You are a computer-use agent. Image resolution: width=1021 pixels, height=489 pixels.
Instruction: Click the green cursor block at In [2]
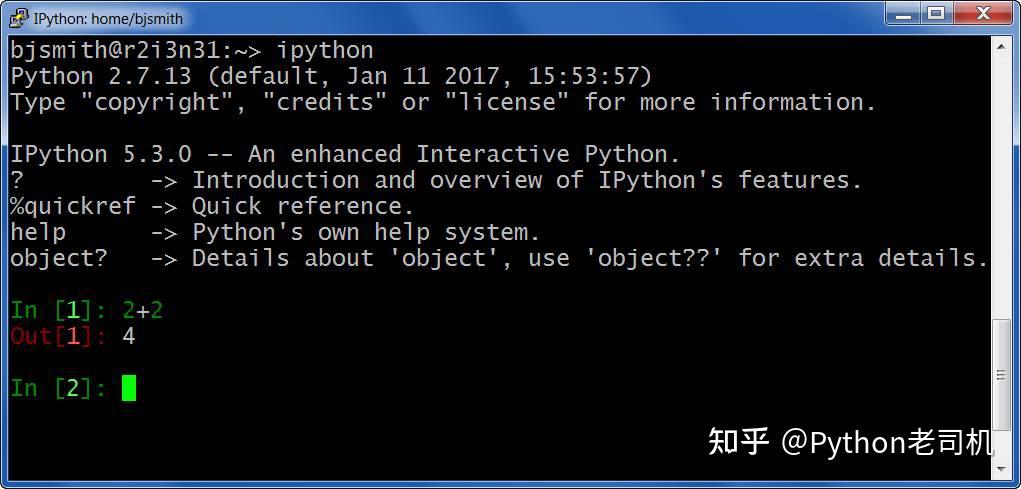129,388
